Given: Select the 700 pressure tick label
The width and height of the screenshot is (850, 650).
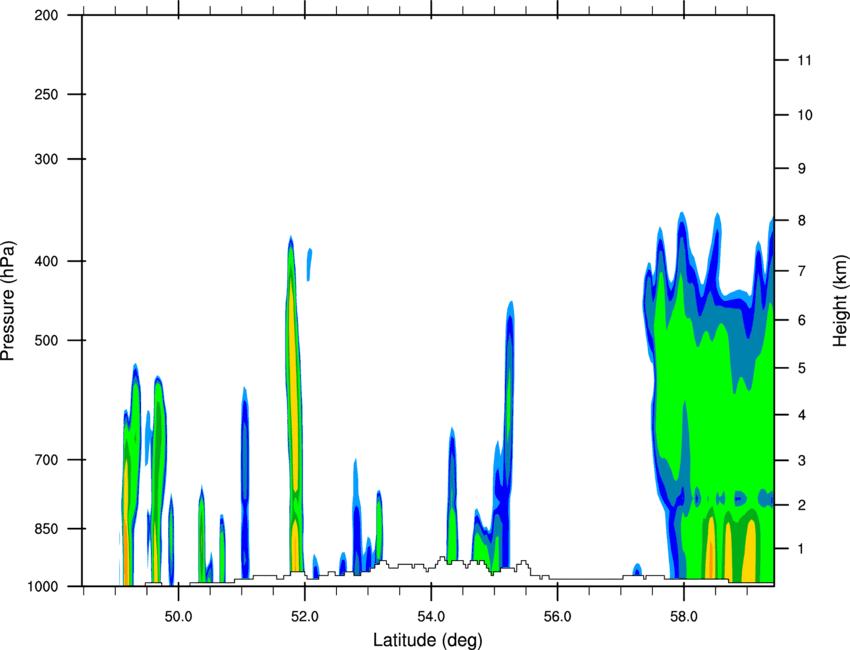Looking at the screenshot, I should click(46, 460).
